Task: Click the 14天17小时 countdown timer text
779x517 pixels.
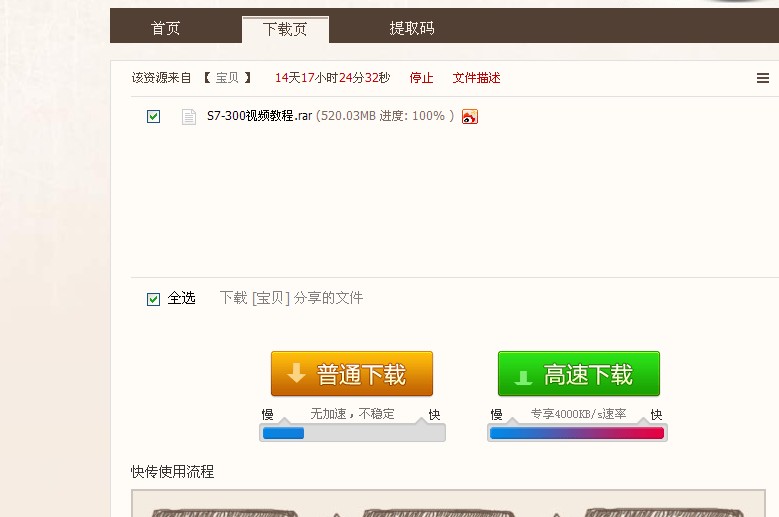Action: [x=332, y=78]
